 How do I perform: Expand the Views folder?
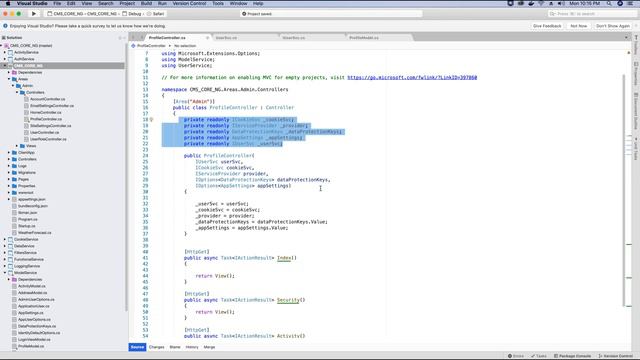coord(17,146)
